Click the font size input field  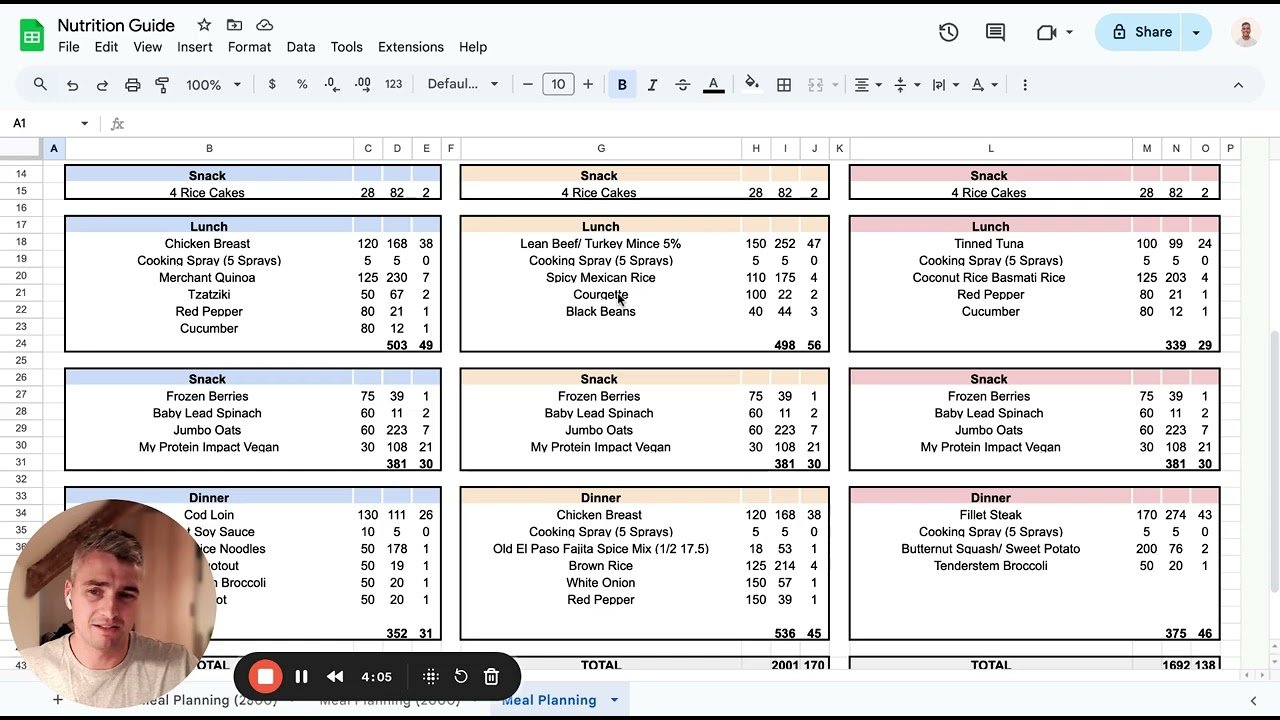click(x=558, y=85)
